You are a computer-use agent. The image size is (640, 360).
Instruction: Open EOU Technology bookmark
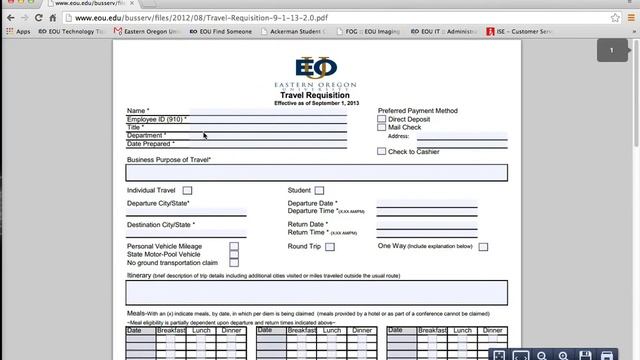pos(71,31)
